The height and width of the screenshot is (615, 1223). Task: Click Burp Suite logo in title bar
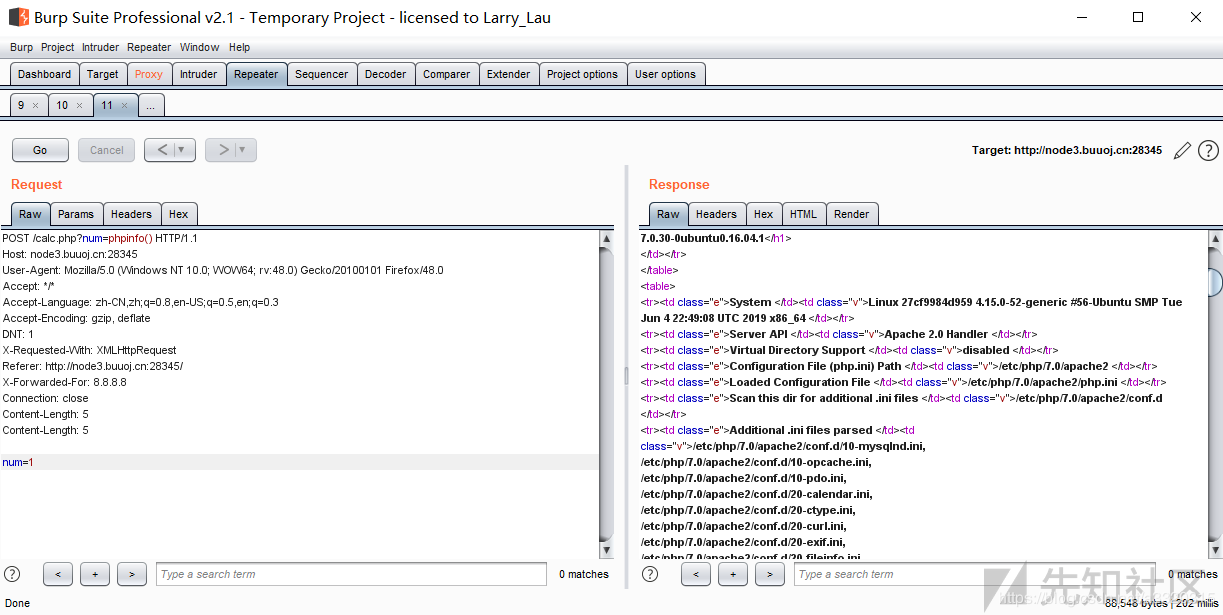tap(18, 17)
